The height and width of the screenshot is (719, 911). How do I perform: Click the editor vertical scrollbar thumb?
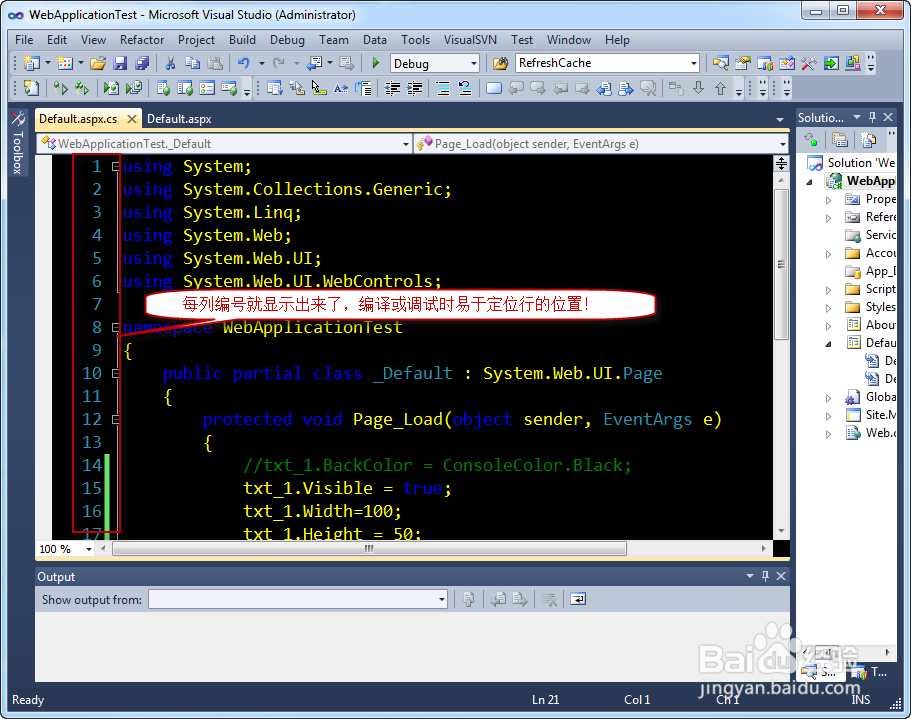(x=781, y=264)
